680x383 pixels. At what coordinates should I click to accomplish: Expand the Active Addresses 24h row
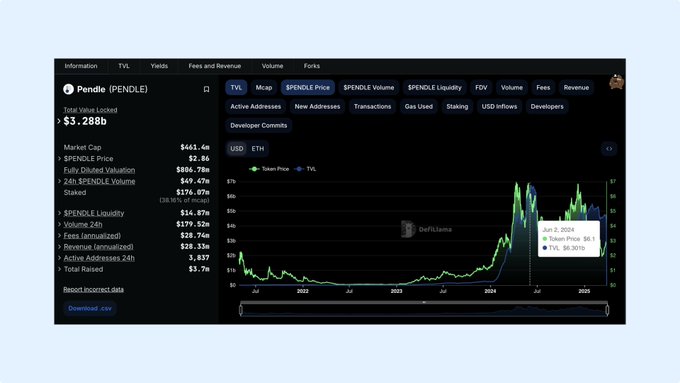coord(59,258)
